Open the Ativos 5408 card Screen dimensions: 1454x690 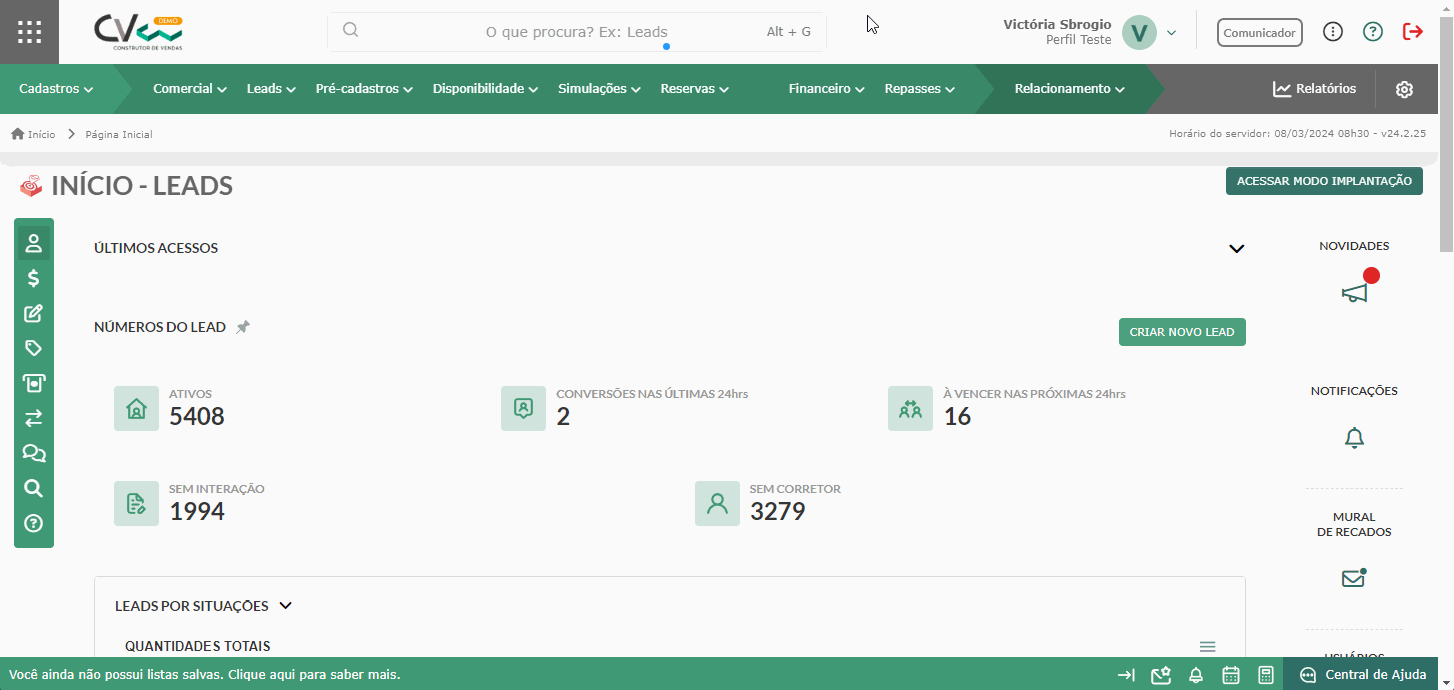170,408
